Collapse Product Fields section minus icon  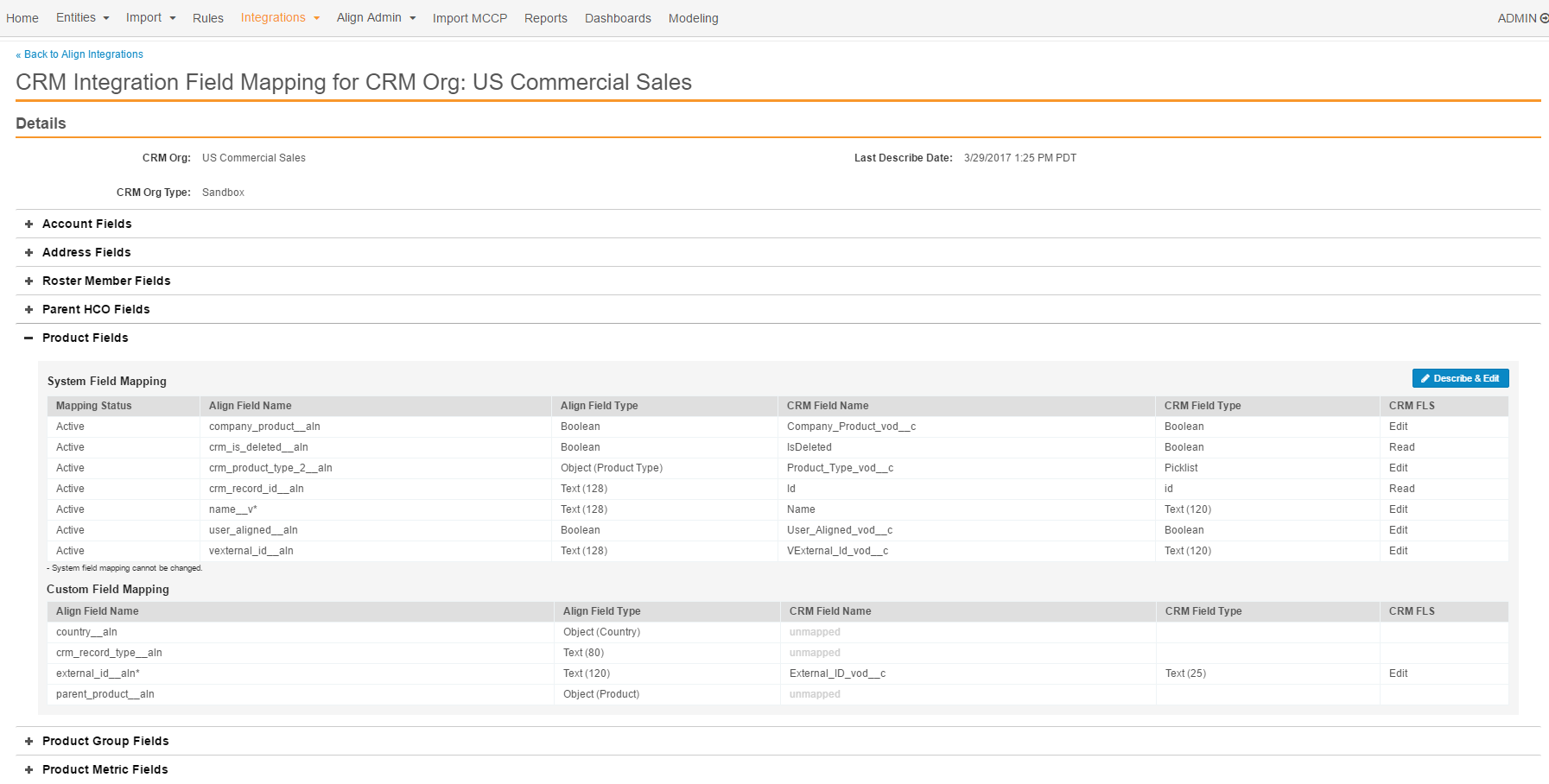29,338
